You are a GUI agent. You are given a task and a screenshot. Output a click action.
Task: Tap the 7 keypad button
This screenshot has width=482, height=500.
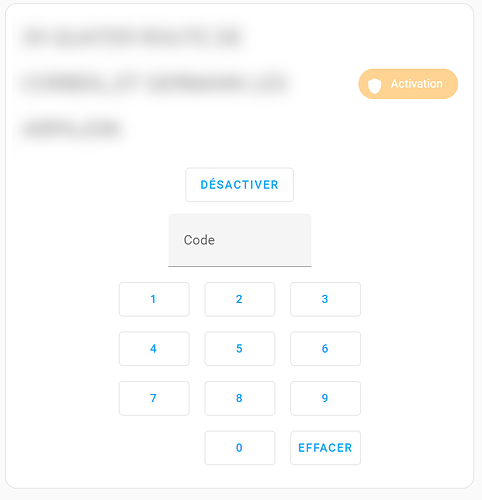(154, 398)
